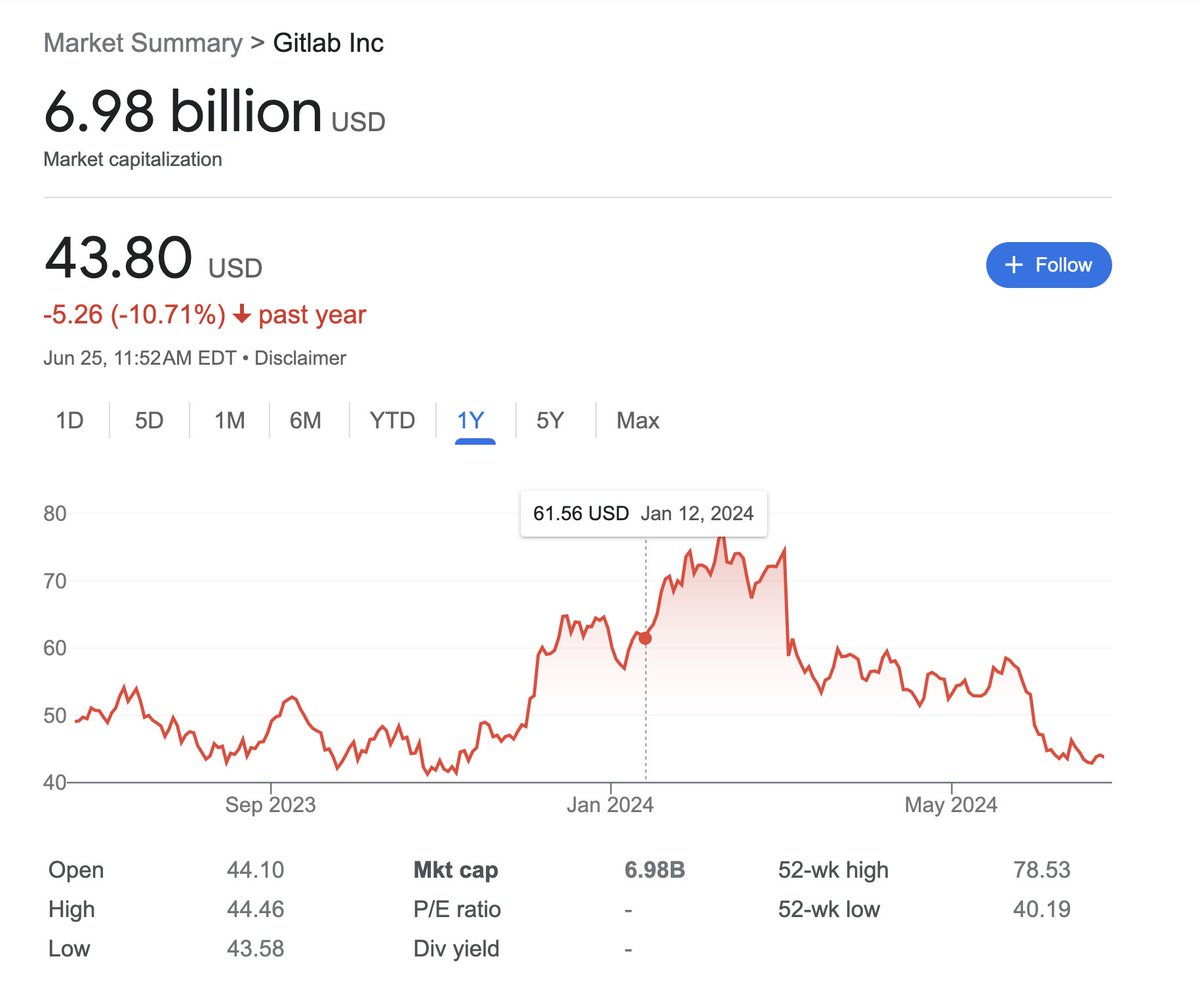Click the Mkt cap label
Screen dimensions: 1200x984
tap(456, 870)
